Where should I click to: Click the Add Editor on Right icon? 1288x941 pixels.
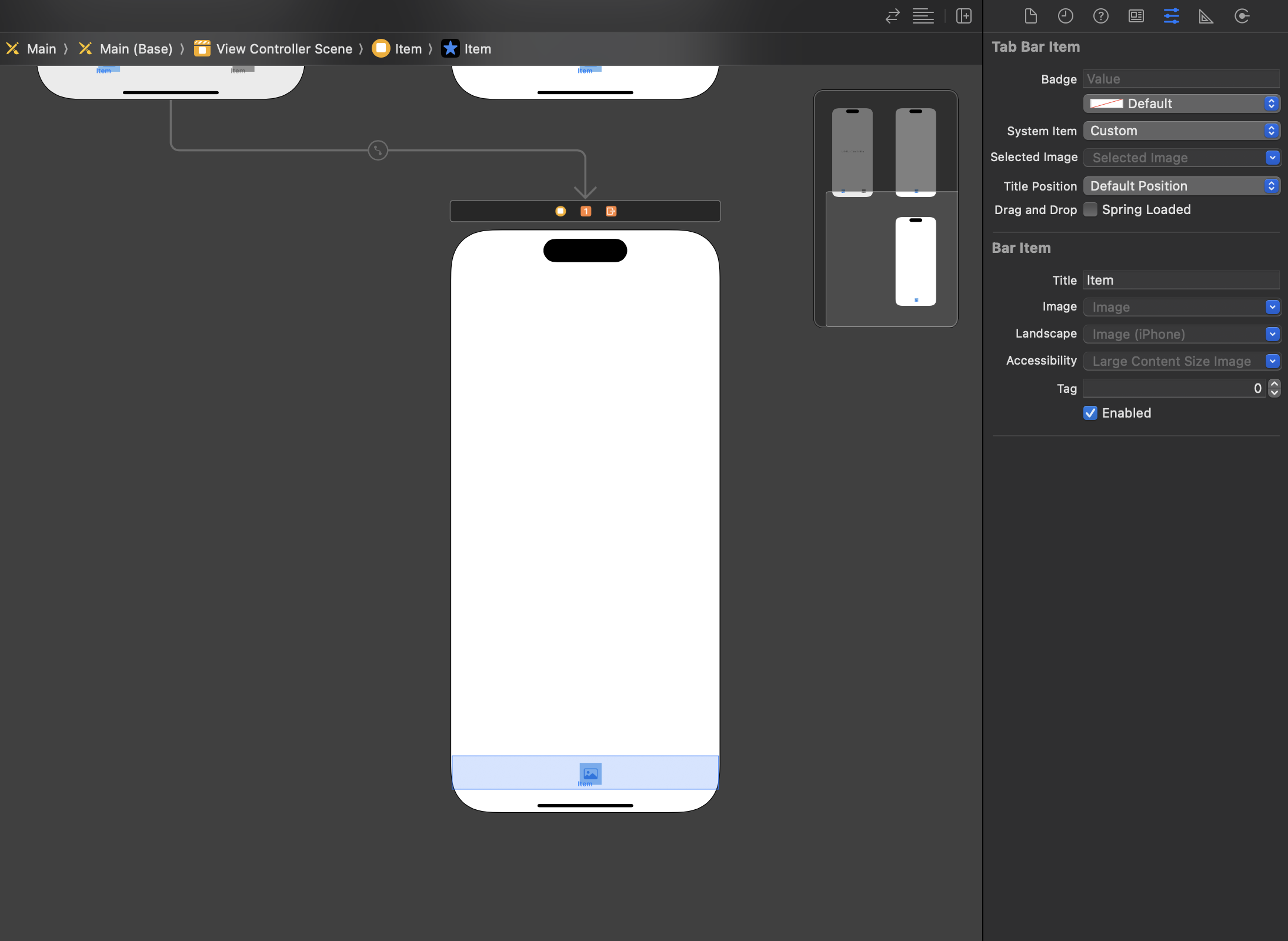pyautogui.click(x=963, y=16)
